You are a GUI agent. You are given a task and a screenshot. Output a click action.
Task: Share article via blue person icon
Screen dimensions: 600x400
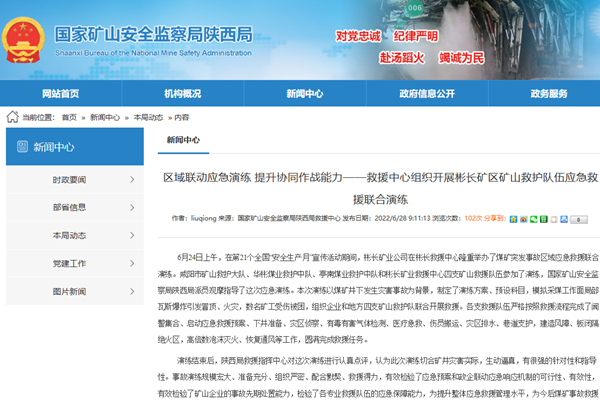click(562, 216)
